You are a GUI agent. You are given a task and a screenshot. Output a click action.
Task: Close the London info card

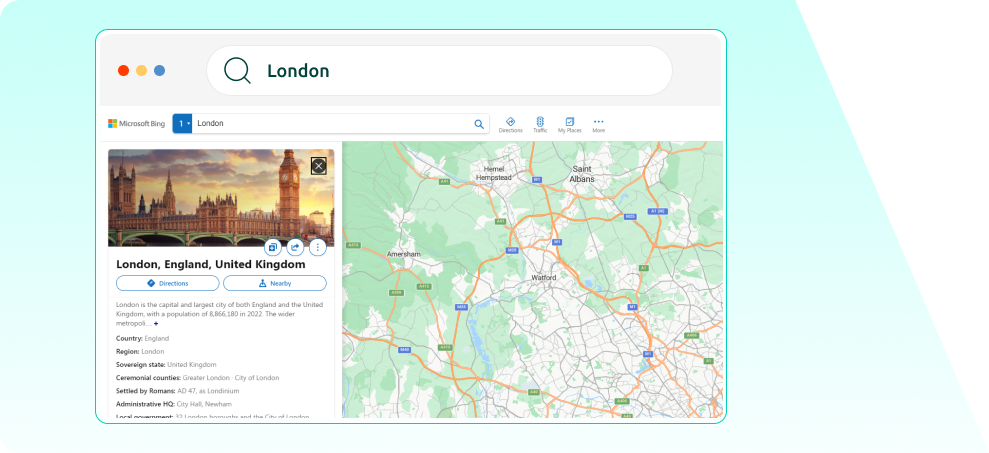[319, 166]
